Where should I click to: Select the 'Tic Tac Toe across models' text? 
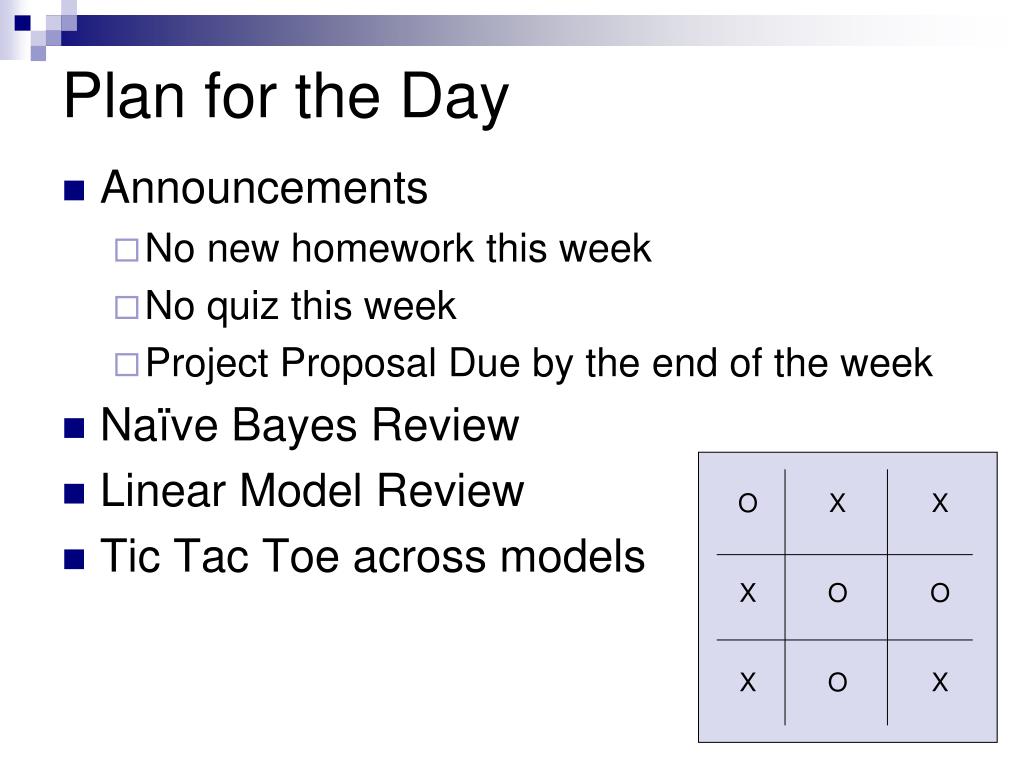[373, 556]
